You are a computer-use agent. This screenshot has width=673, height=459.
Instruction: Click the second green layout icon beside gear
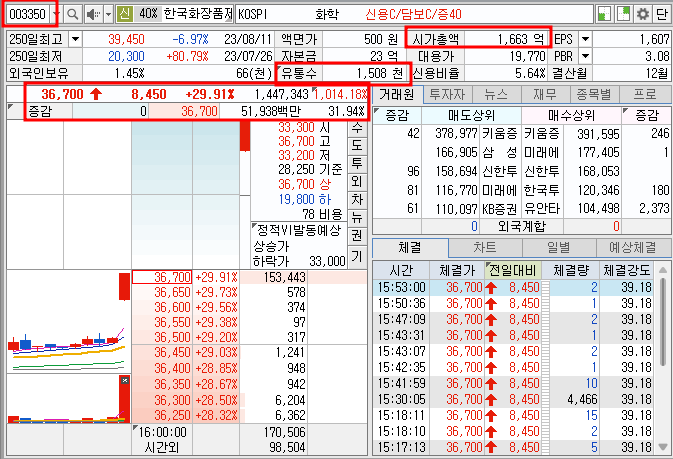click(623, 14)
